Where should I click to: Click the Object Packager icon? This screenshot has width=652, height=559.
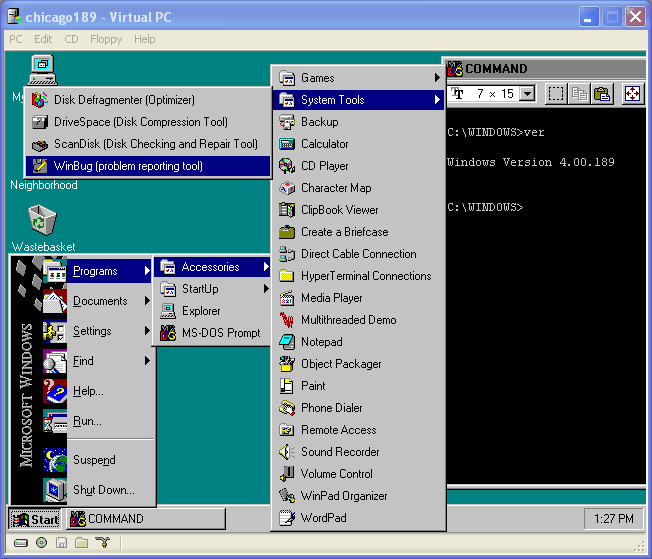click(287, 364)
